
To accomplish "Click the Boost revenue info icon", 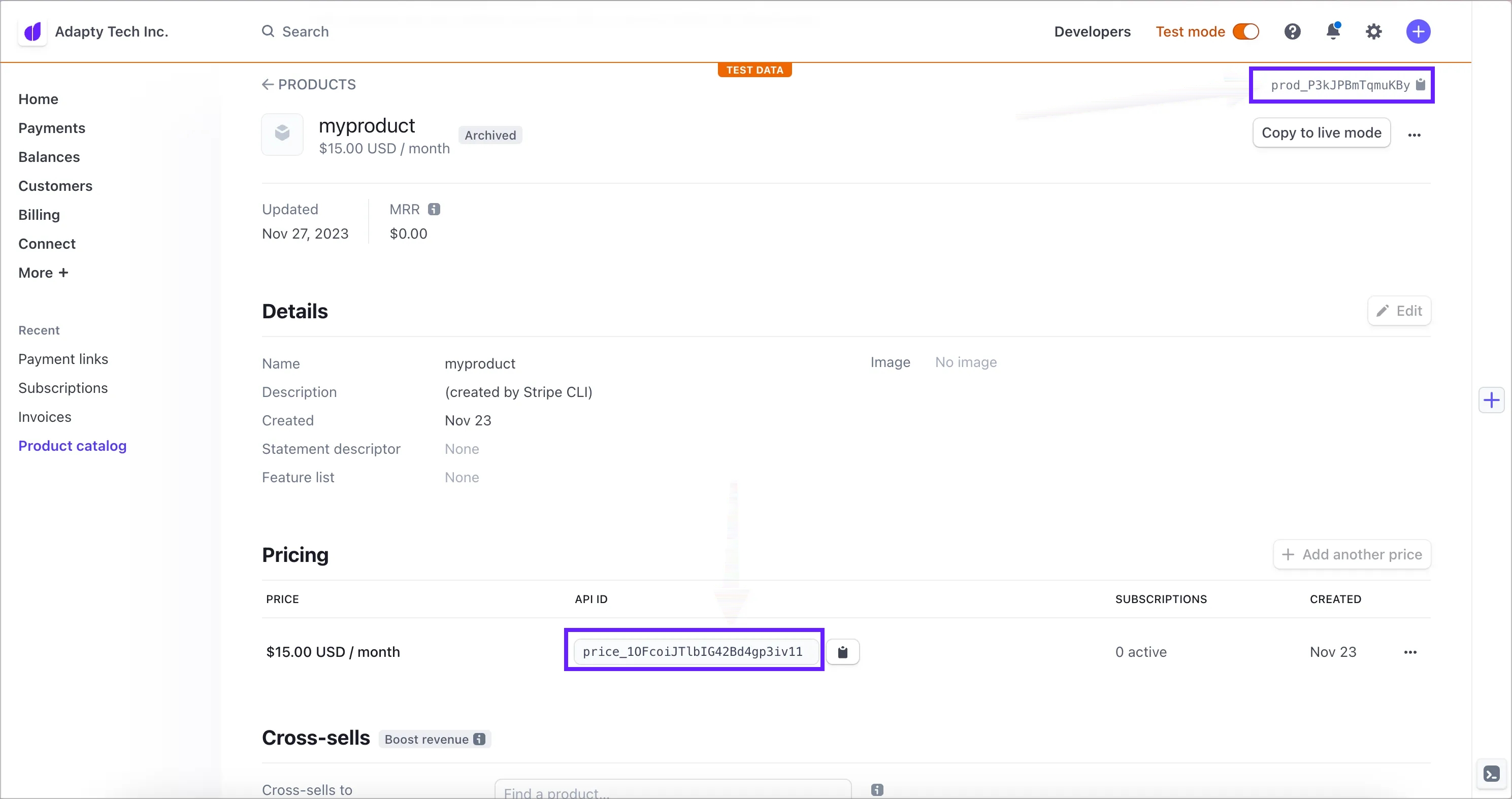I will pyautogui.click(x=479, y=739).
